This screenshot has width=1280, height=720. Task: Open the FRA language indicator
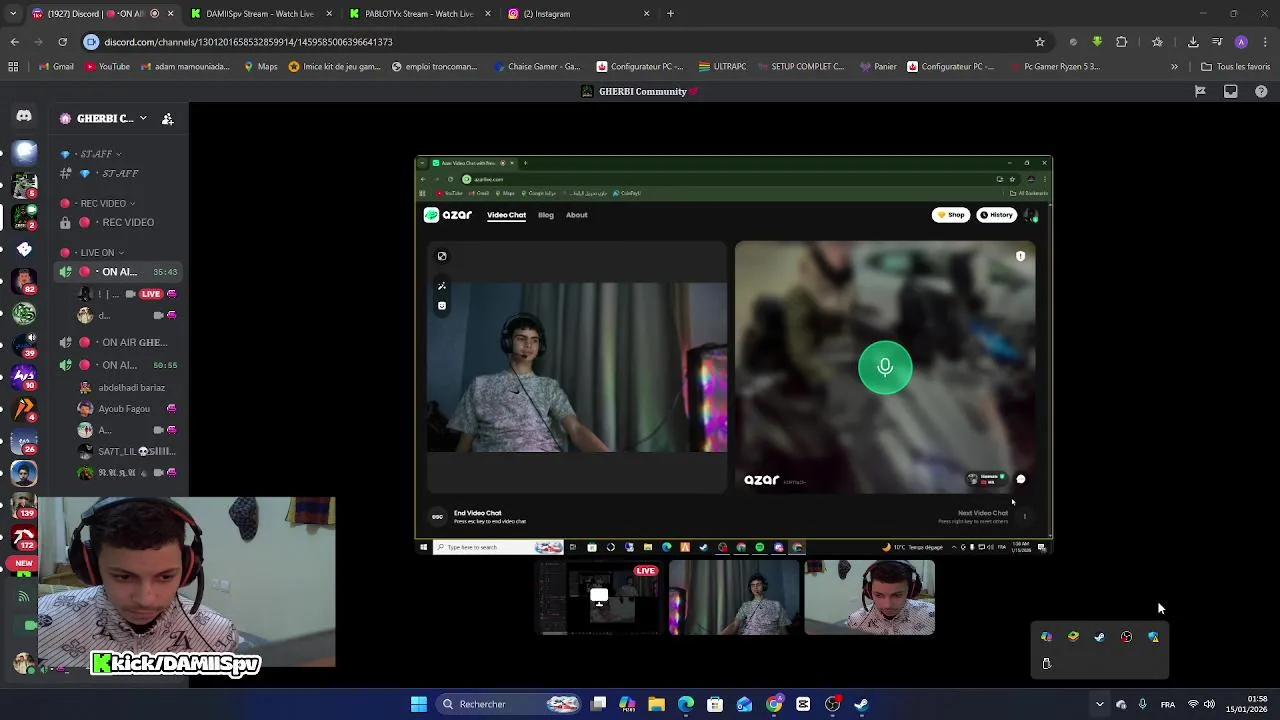tap(1168, 704)
